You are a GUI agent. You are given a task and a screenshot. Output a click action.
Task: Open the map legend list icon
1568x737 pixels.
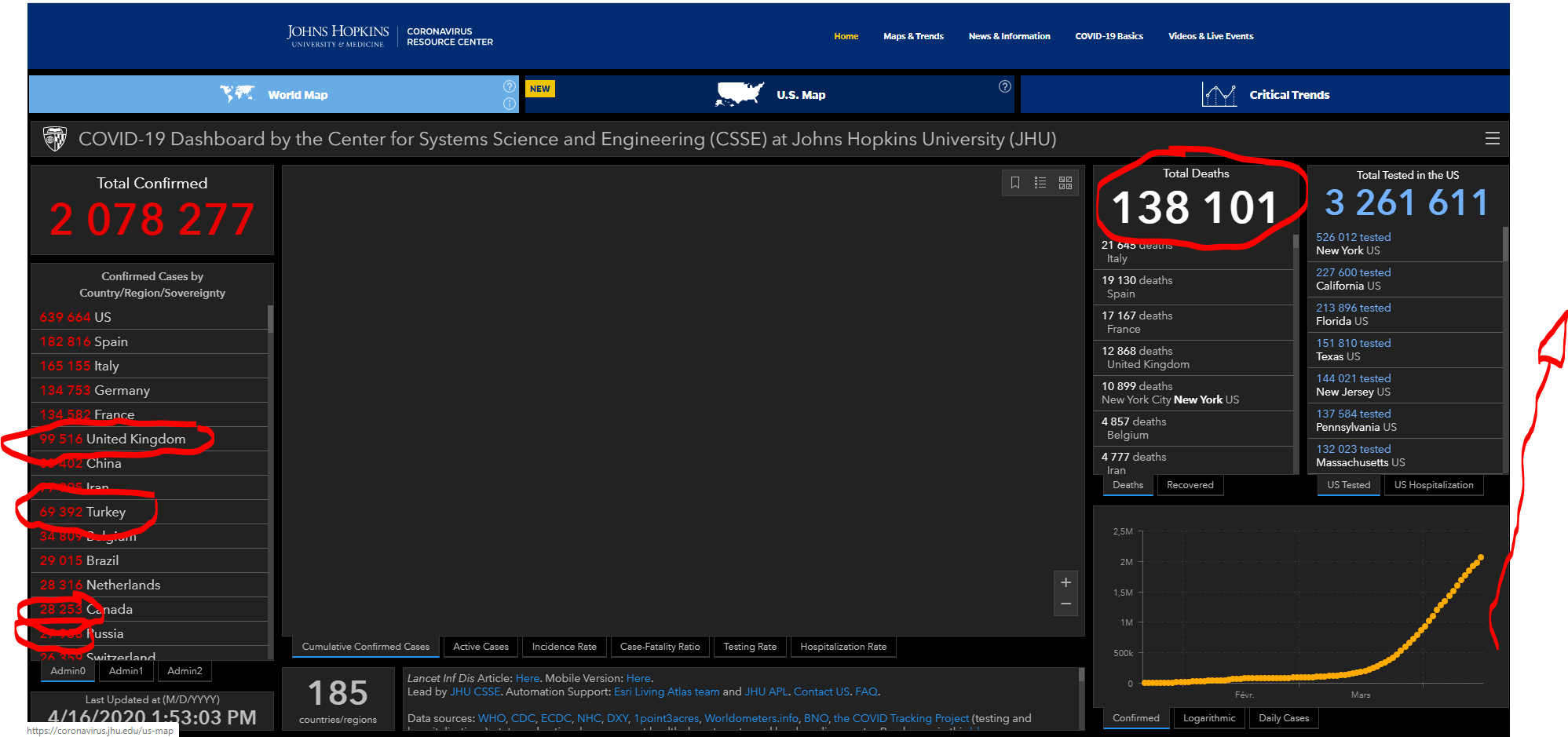[1040, 183]
